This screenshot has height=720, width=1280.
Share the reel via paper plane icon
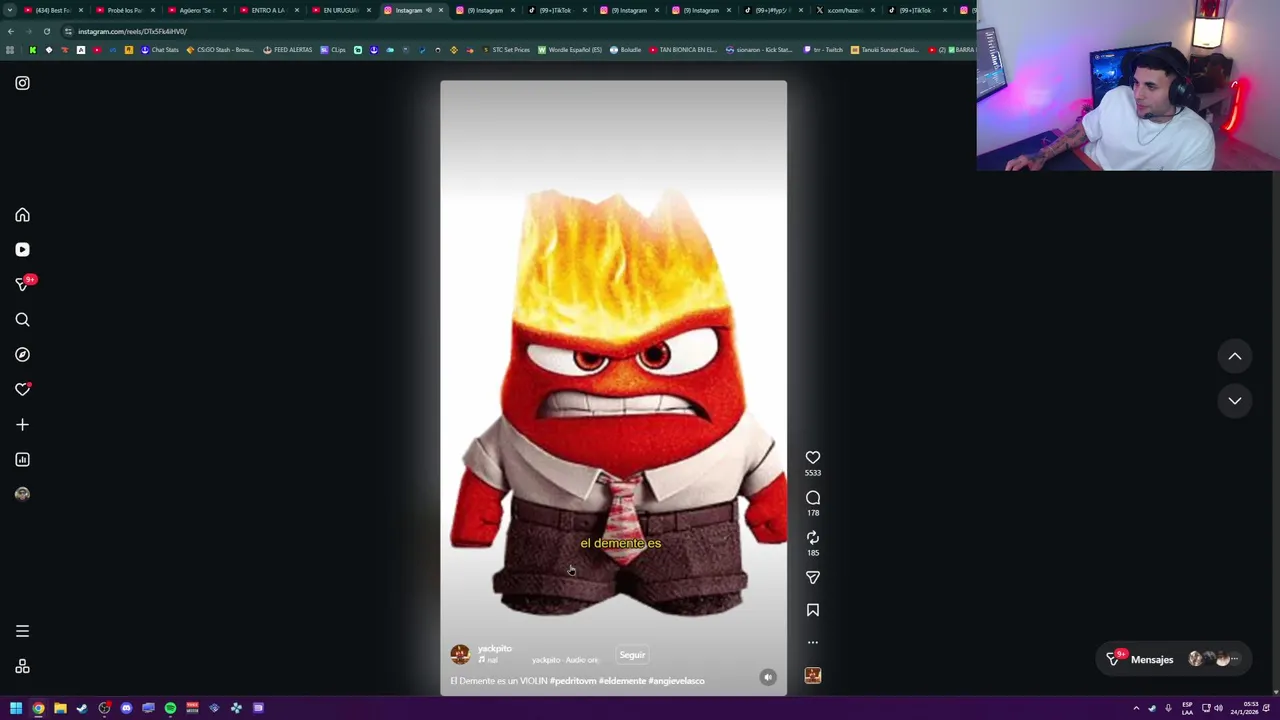pos(813,578)
